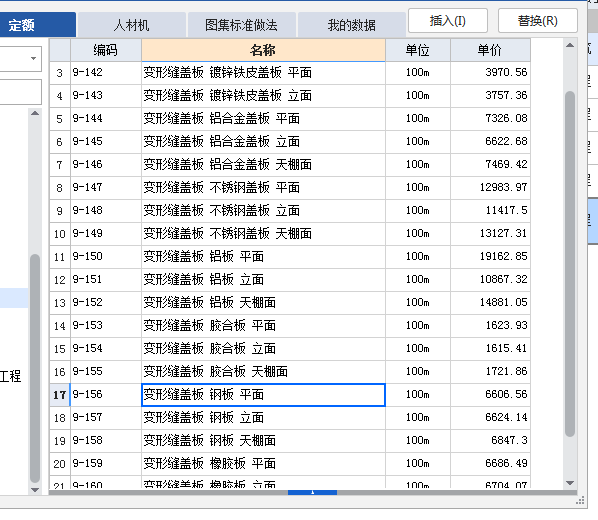This screenshot has width=598, height=520.
Task: Click price cell 10867.32
Action: [x=490, y=280]
